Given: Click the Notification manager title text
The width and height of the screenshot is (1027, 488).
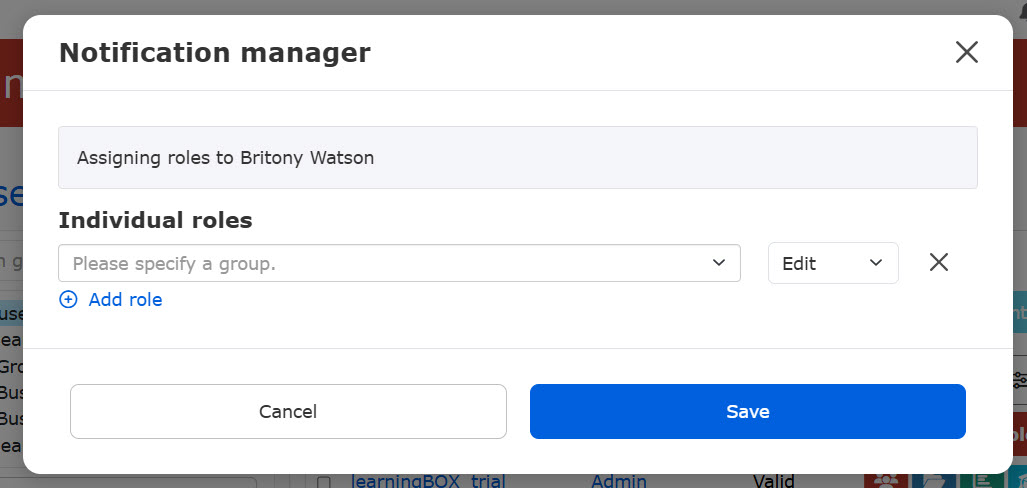Looking at the screenshot, I should tap(214, 53).
